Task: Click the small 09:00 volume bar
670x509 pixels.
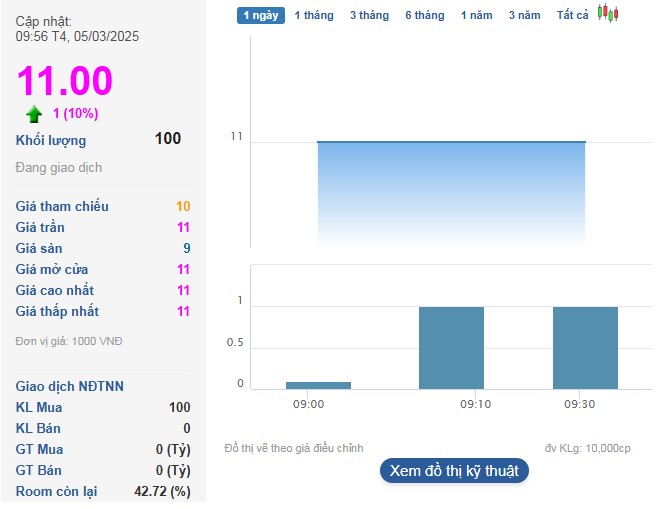Action: [318, 385]
